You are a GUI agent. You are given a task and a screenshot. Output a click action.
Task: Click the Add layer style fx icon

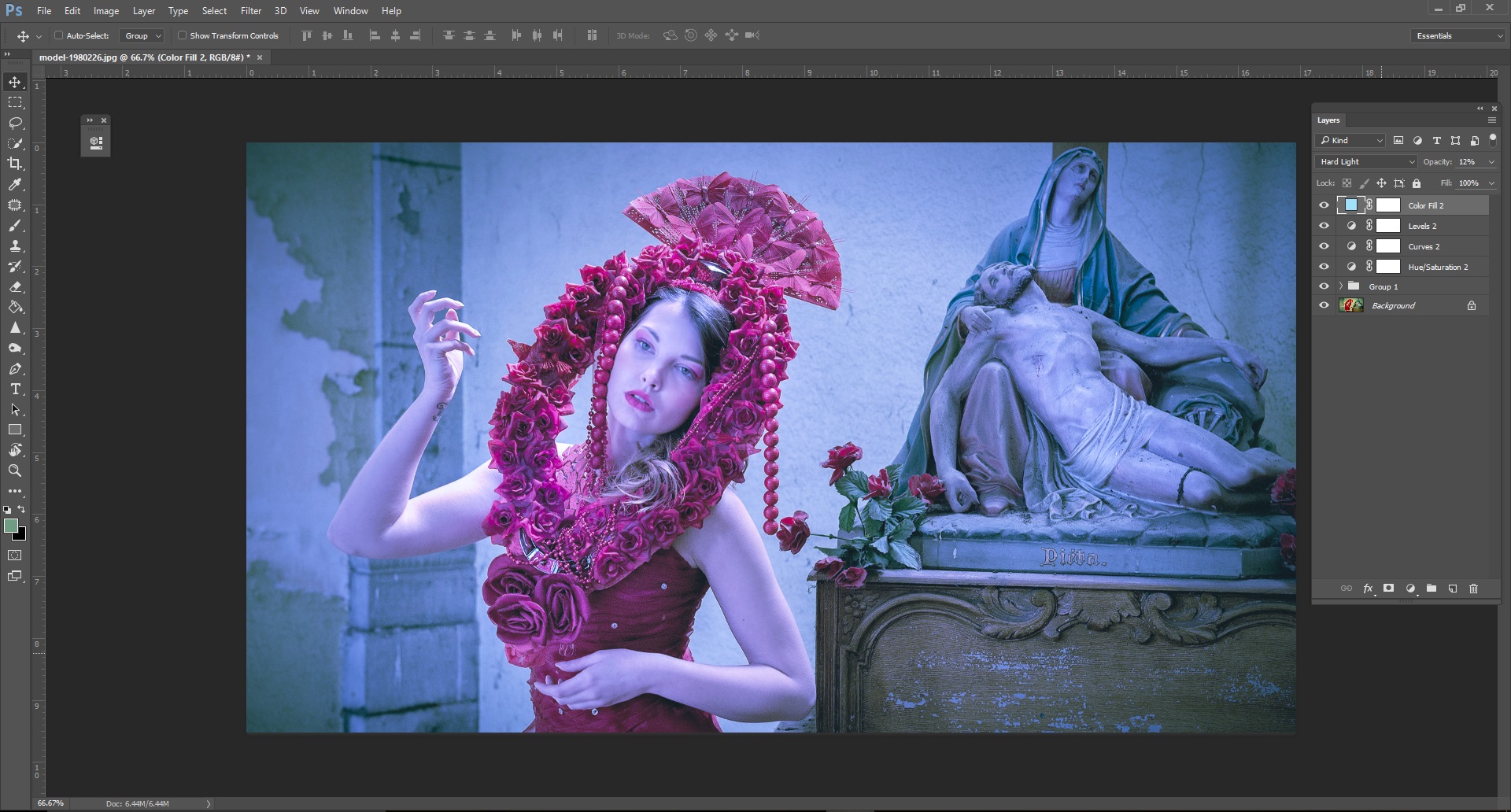[1368, 589]
